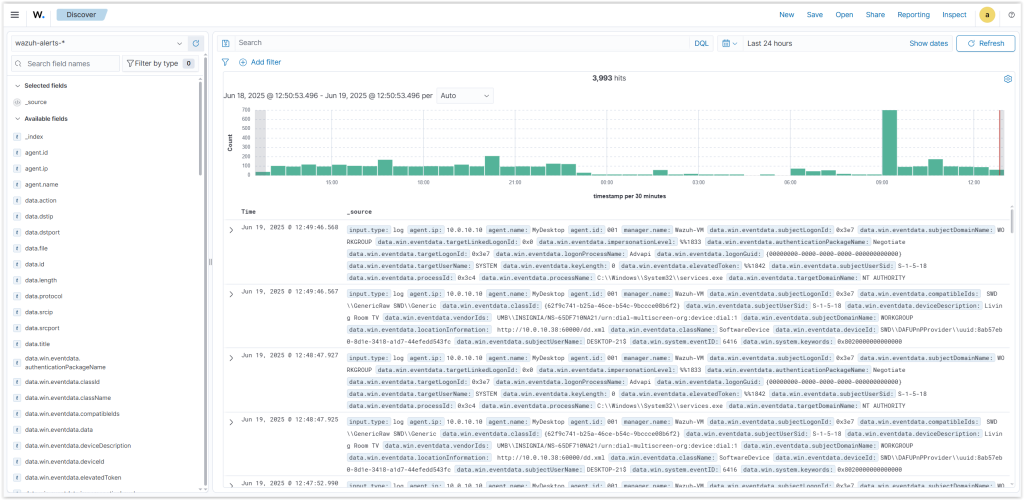Open the user avatar menu

click(987, 15)
